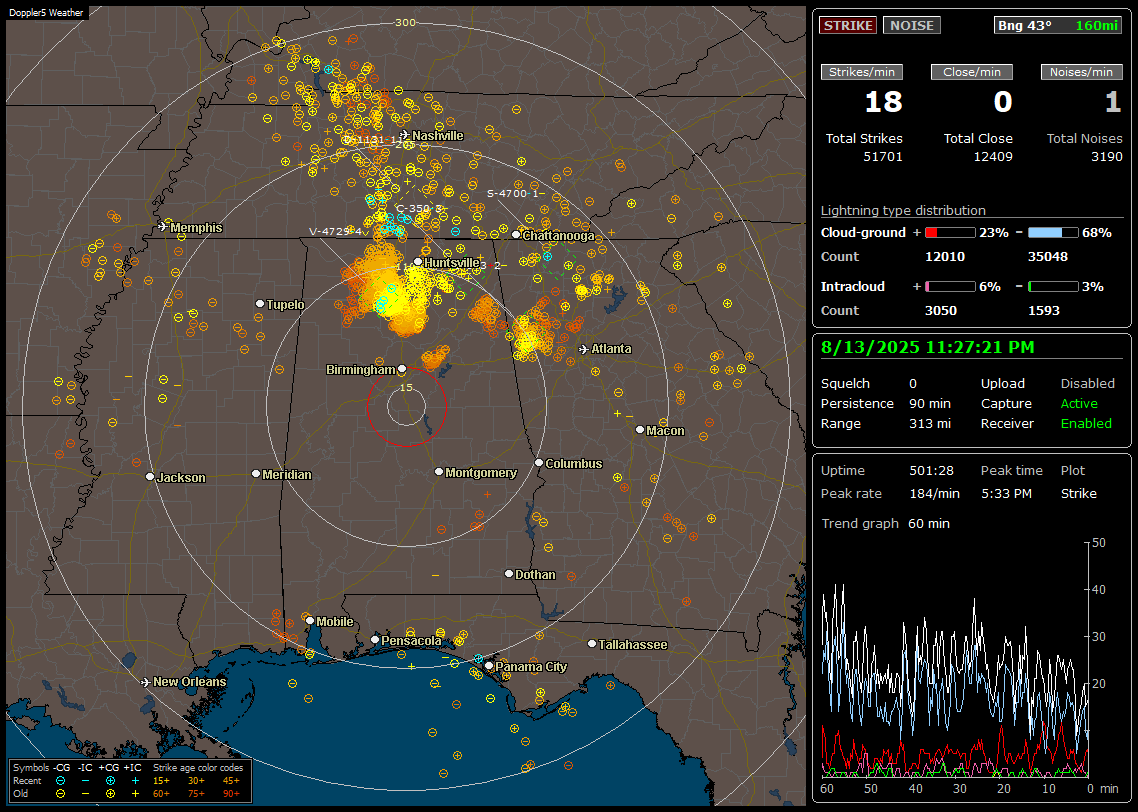Click the Total Close count 12409

tap(992, 157)
